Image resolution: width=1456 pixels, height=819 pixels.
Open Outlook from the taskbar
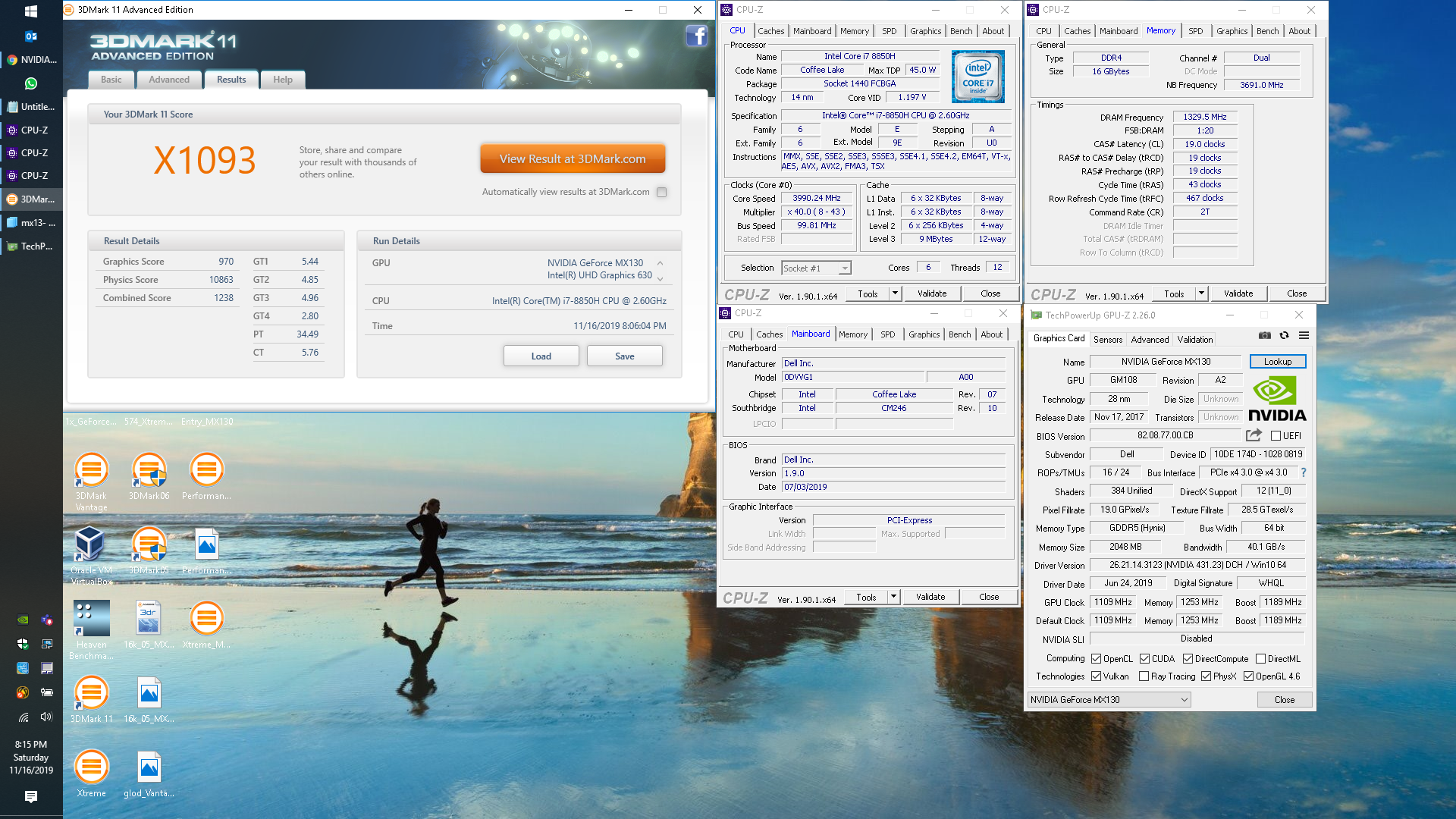coord(31,36)
